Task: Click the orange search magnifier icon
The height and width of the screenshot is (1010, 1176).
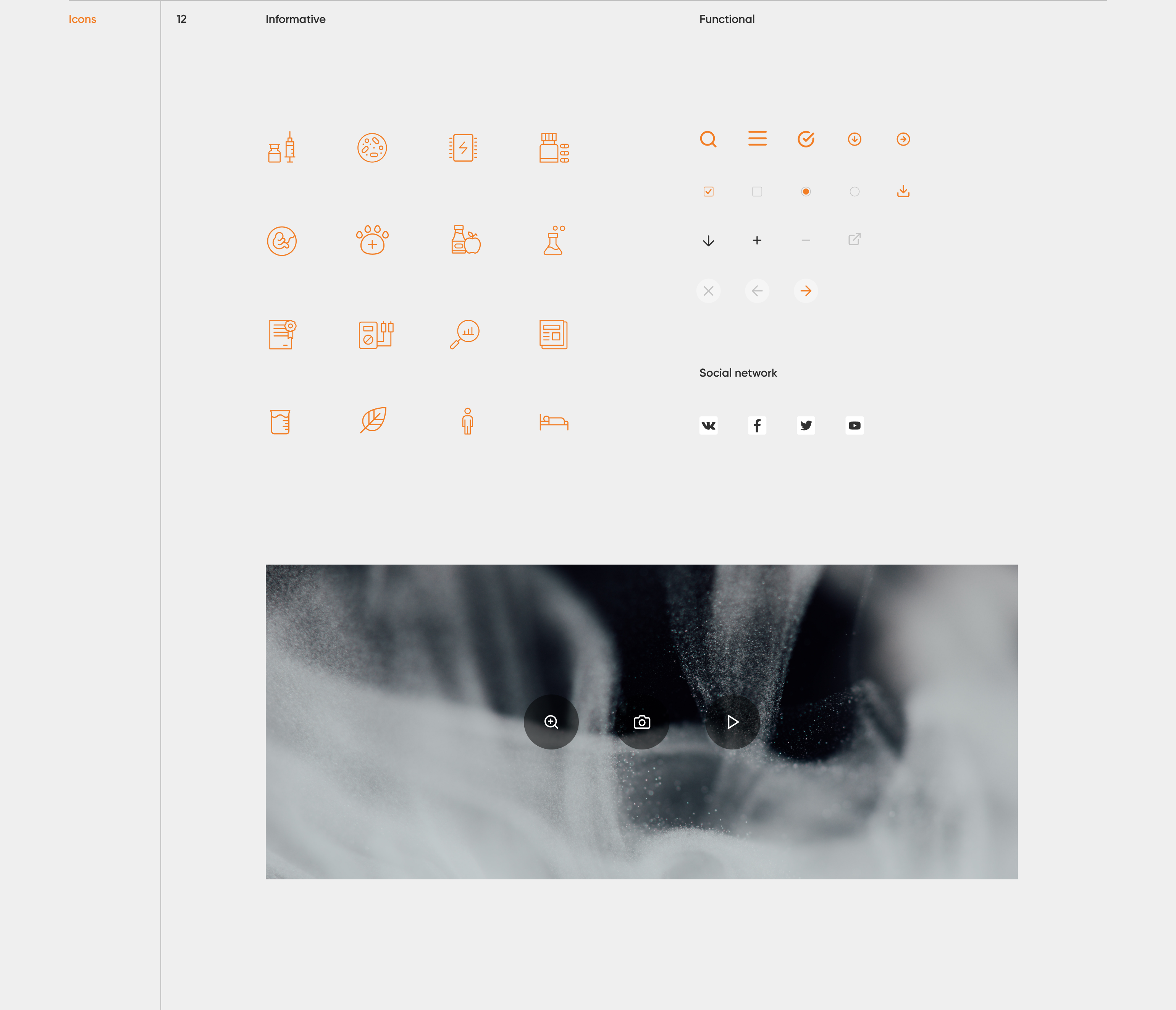Action: [x=708, y=139]
